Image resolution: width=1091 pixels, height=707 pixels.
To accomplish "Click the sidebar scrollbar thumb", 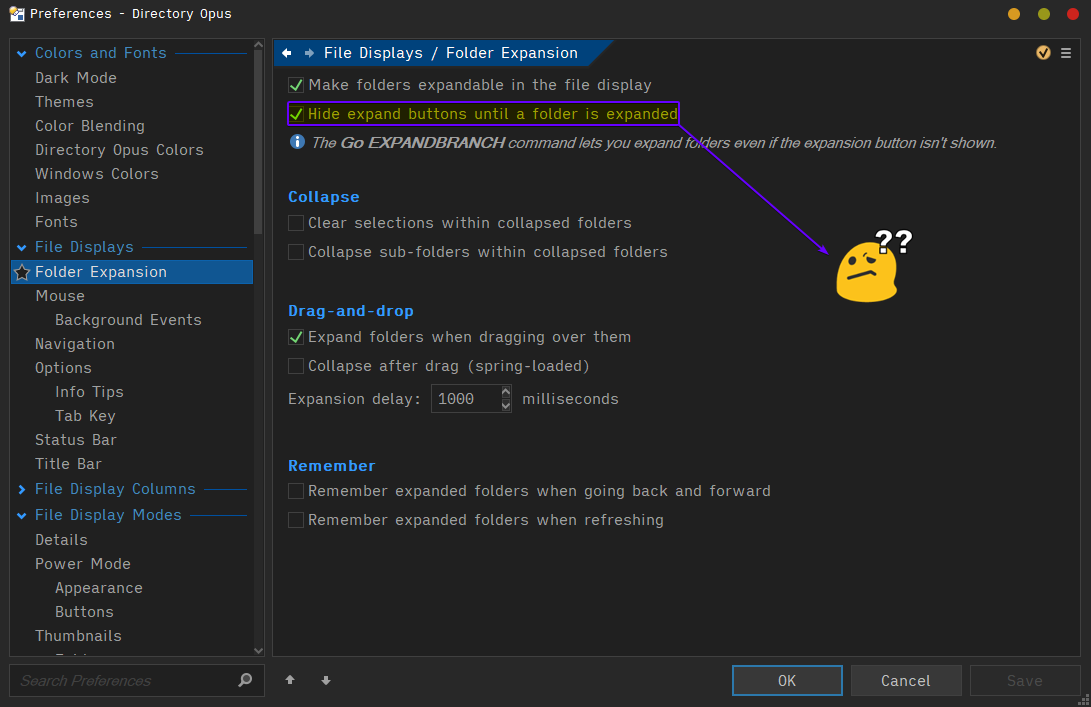I will (x=258, y=143).
